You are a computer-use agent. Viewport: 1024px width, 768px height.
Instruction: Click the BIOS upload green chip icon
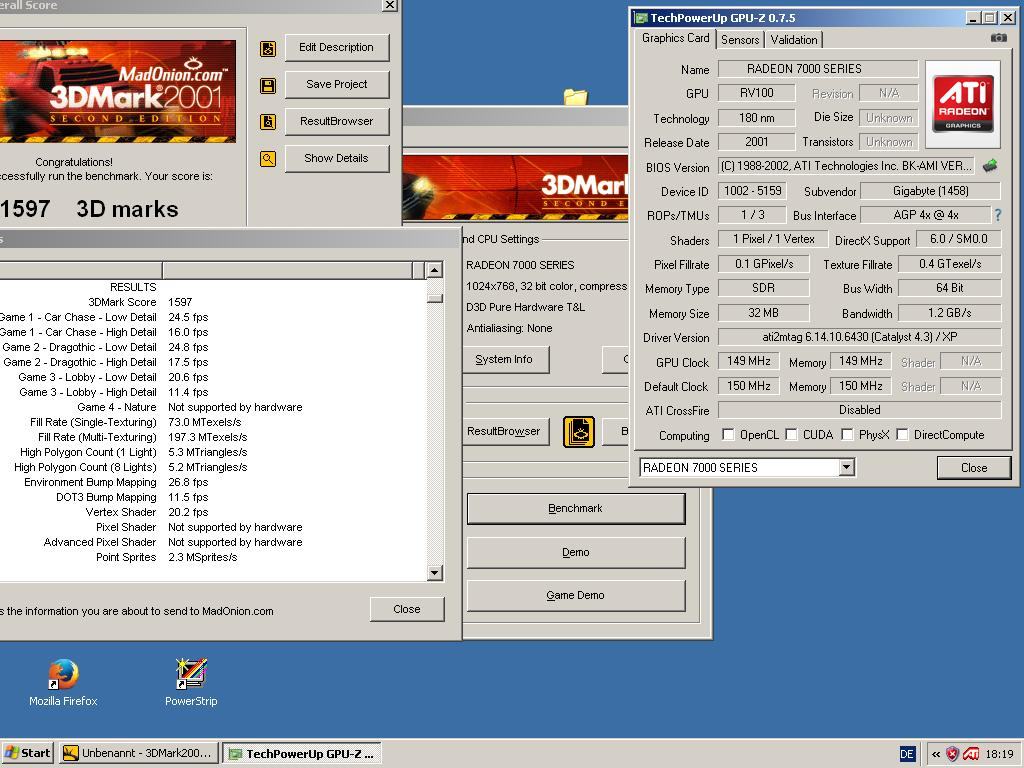990,166
